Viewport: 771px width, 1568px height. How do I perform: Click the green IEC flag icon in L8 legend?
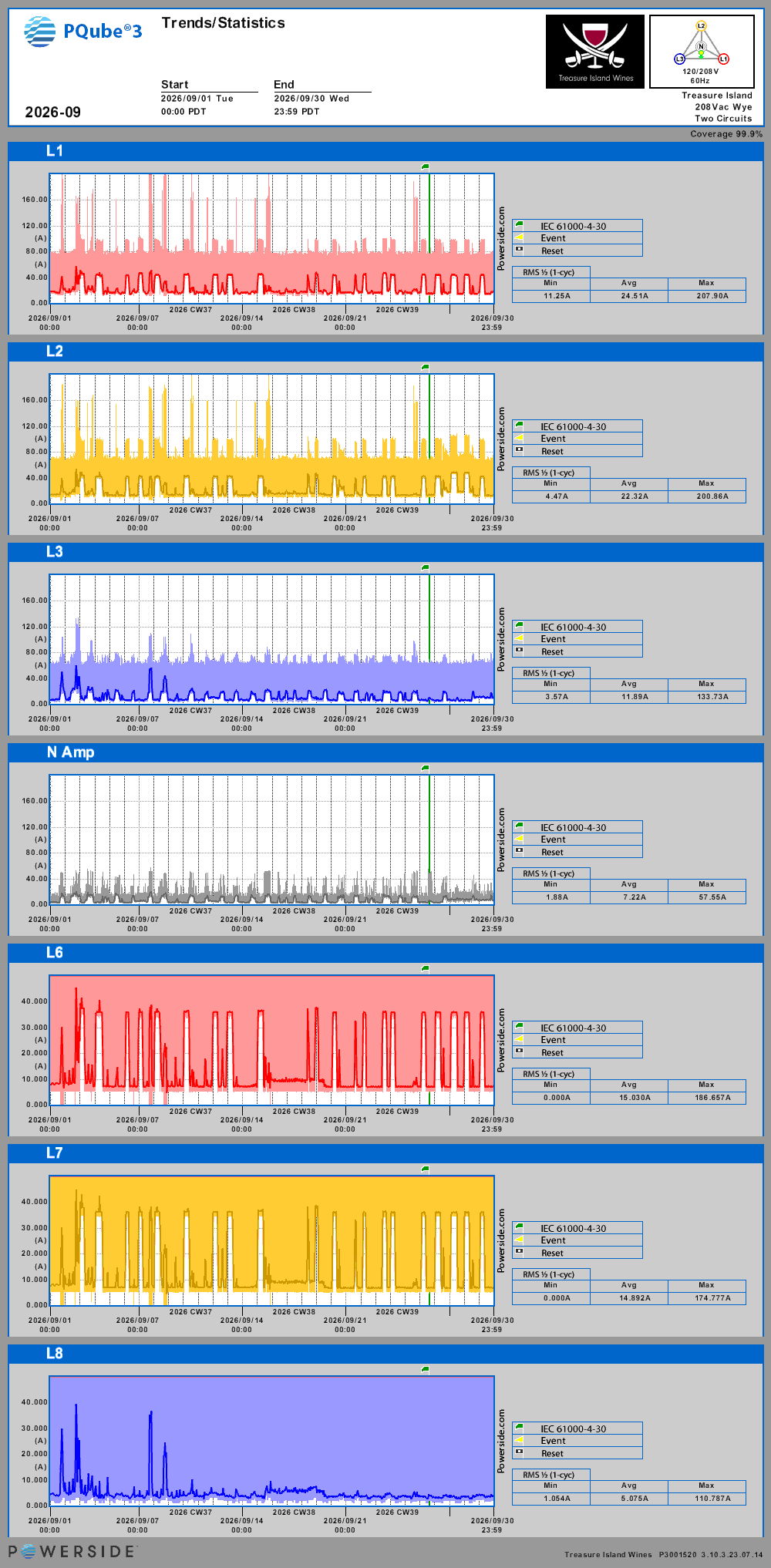click(520, 1428)
